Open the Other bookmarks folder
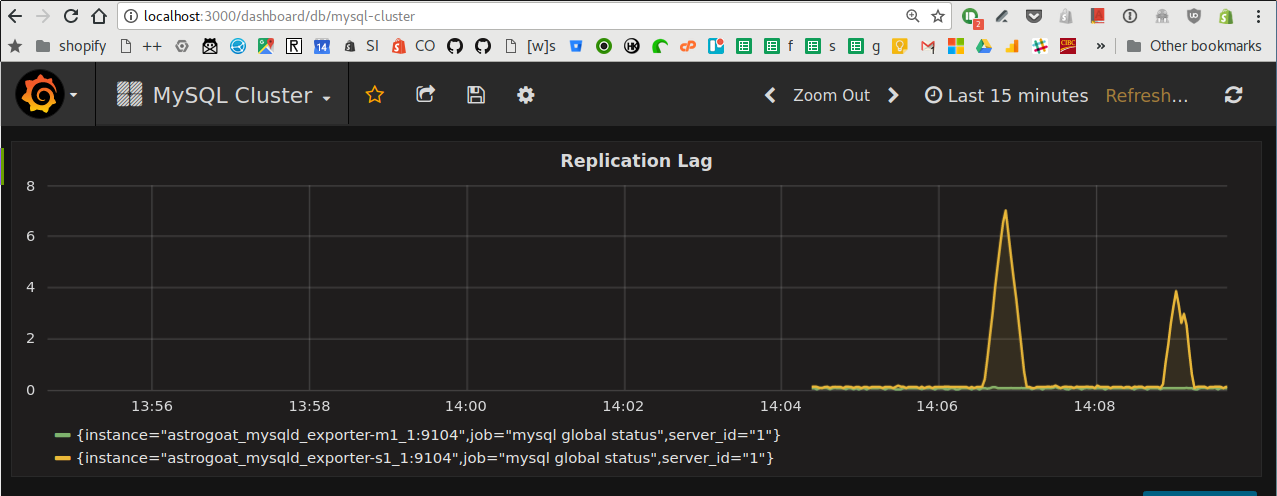The image size is (1277, 496). pos(1194,46)
